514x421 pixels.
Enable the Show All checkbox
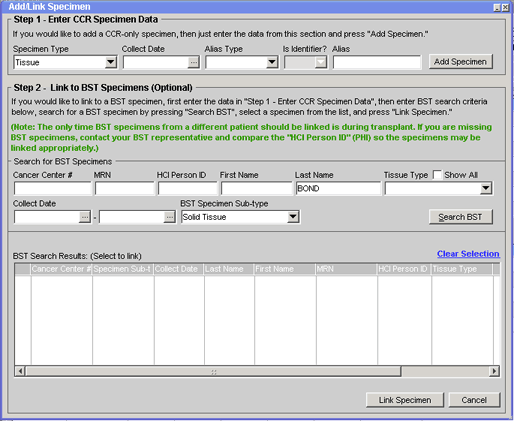pos(437,175)
